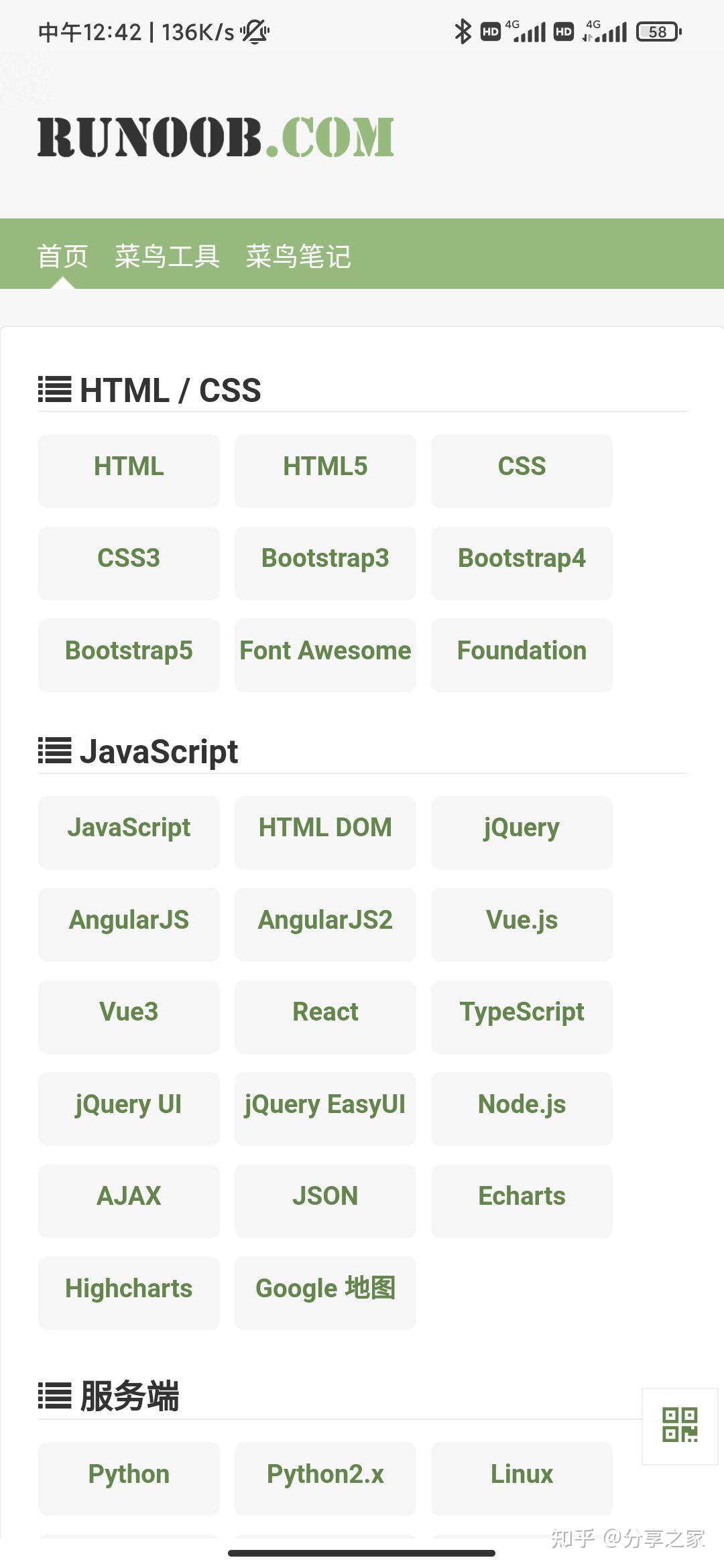724x1568 pixels.
Task: Tap the QR code icon
Action: [x=680, y=1425]
